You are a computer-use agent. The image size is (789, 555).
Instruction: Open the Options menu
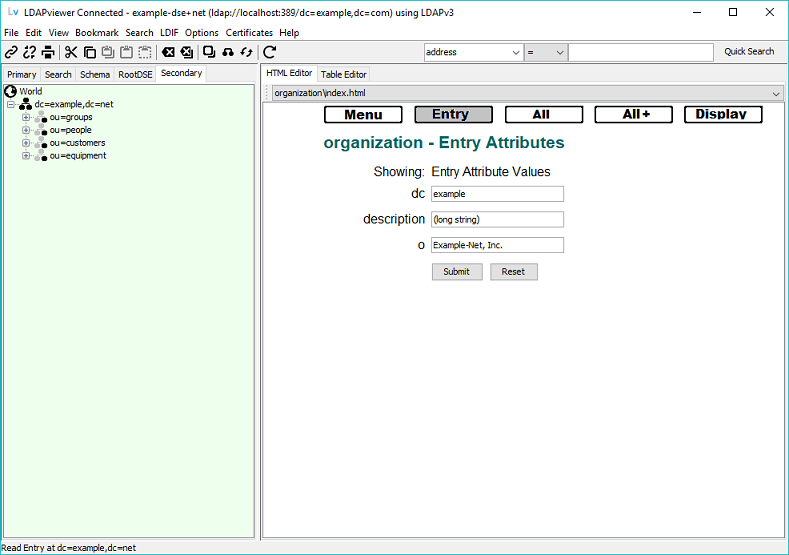point(201,33)
